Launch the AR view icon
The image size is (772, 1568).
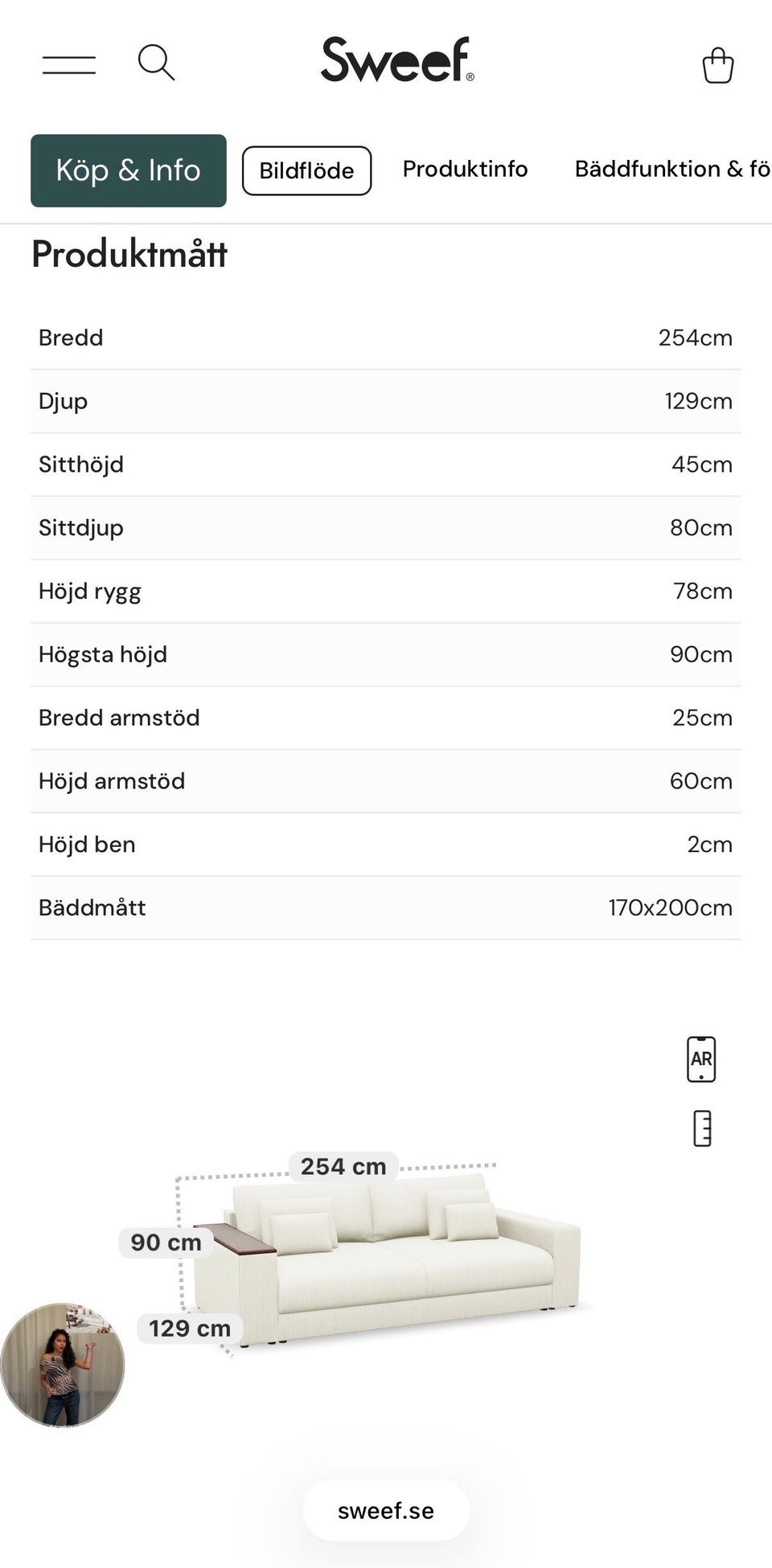[x=701, y=1059]
